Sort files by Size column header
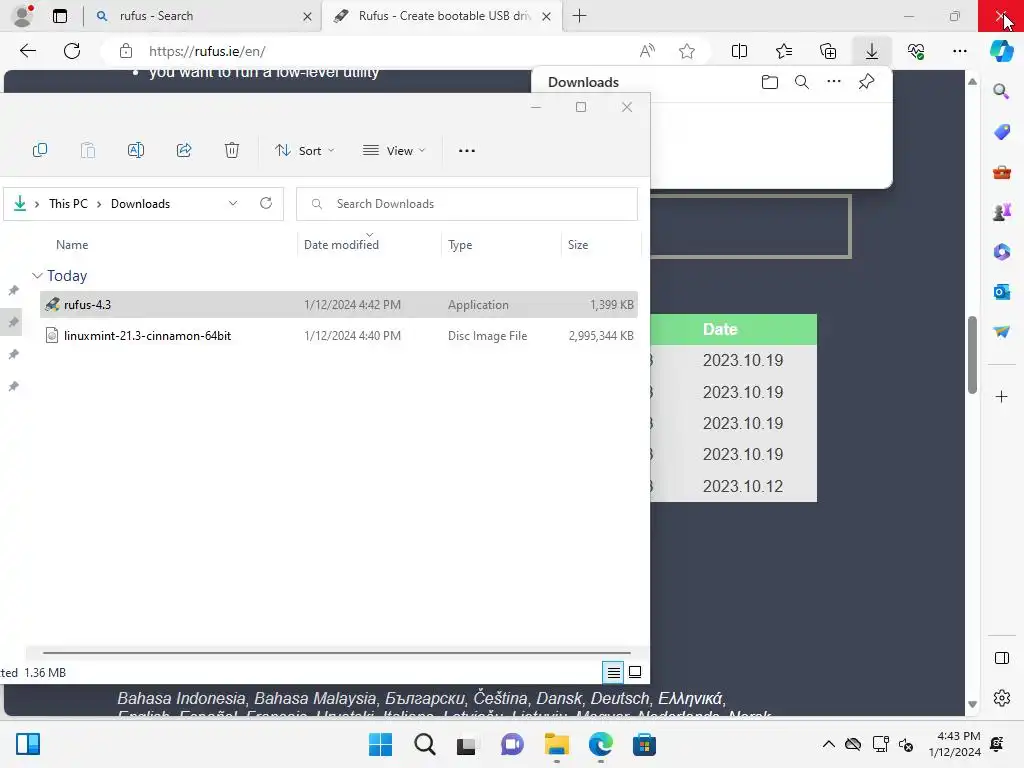Screen dimensions: 1024x768 (578, 245)
